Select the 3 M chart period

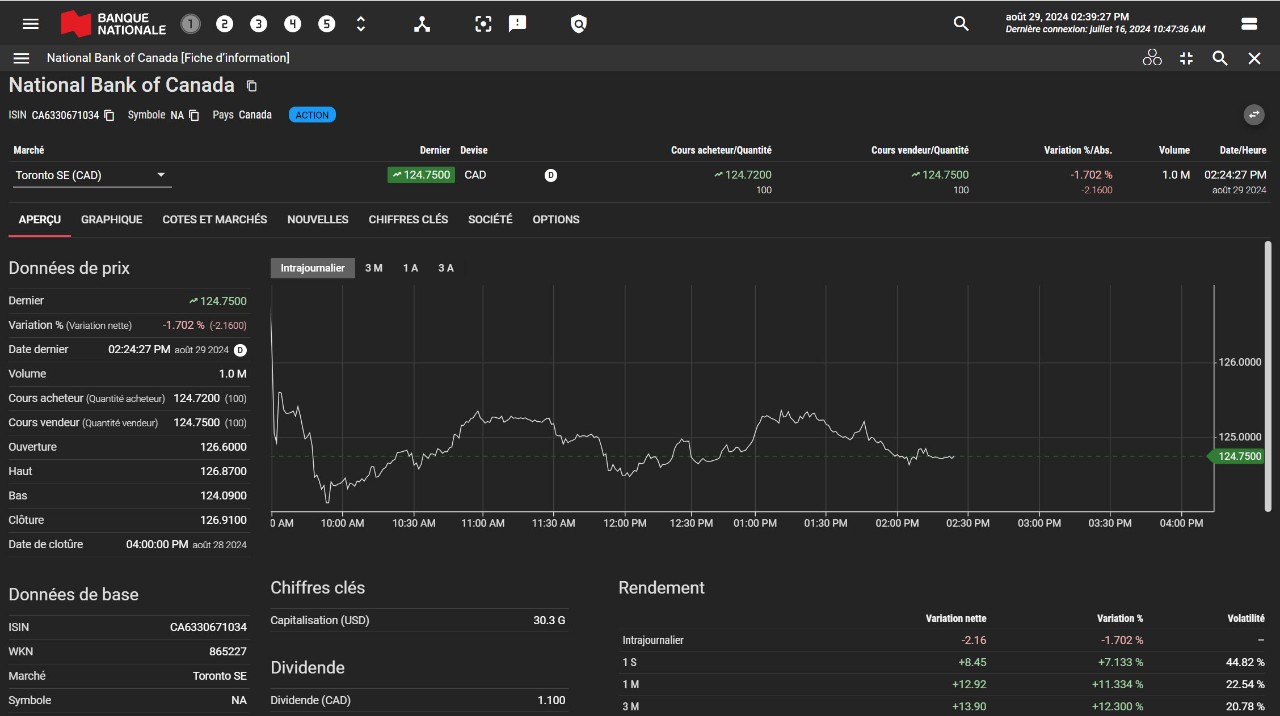click(x=374, y=268)
